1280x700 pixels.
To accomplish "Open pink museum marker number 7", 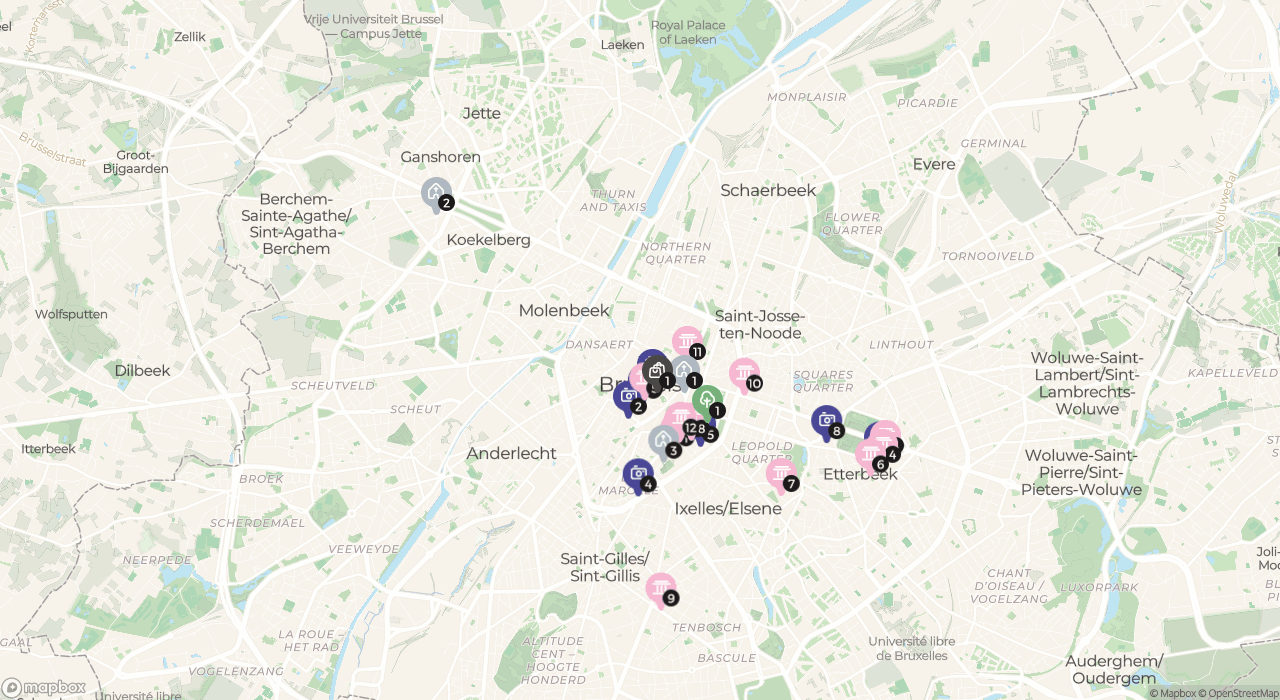I will click(x=781, y=474).
